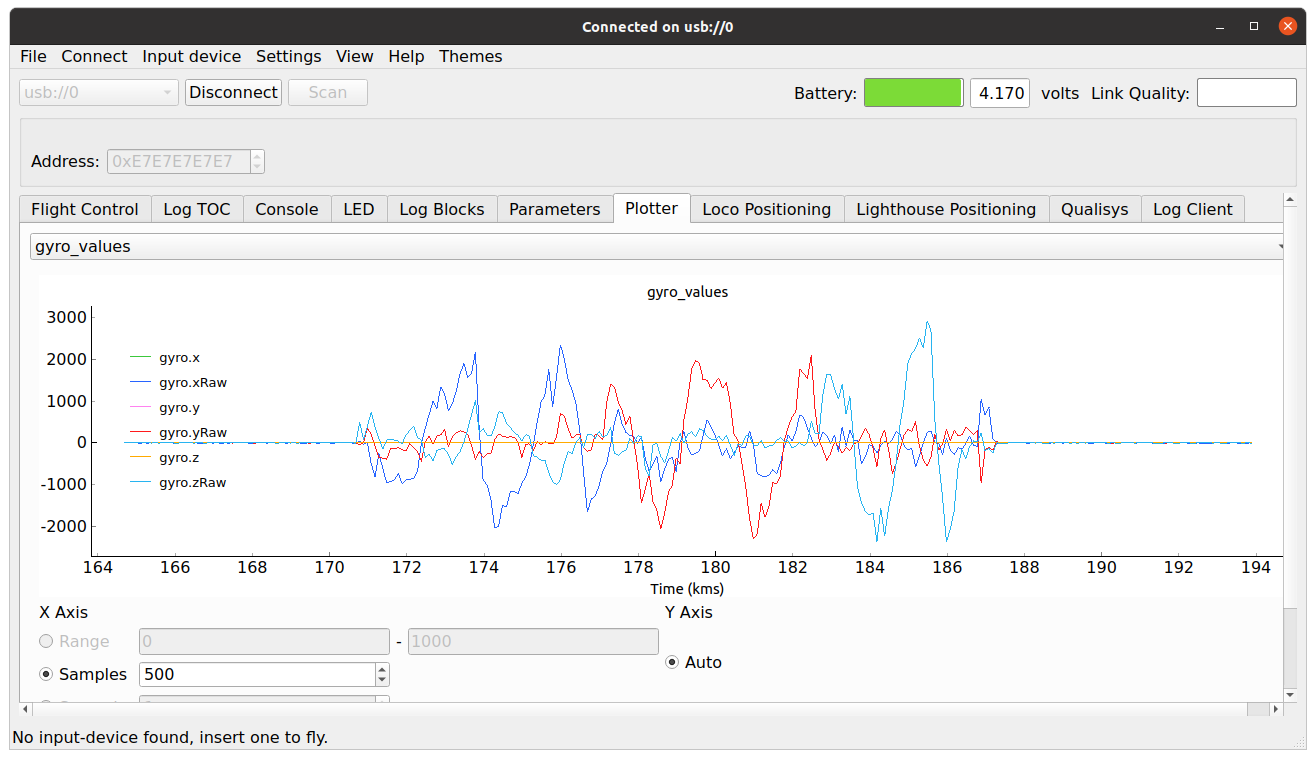The image size is (1316, 759).
Task: Open the usb://0 interface dropdown
Action: pos(99,93)
